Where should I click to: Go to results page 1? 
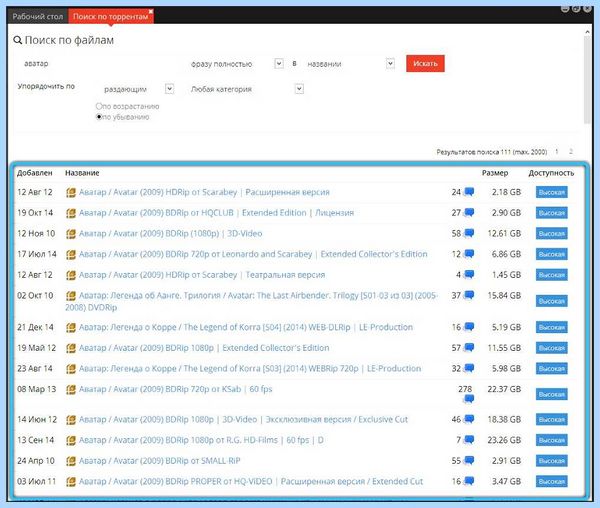click(x=557, y=151)
